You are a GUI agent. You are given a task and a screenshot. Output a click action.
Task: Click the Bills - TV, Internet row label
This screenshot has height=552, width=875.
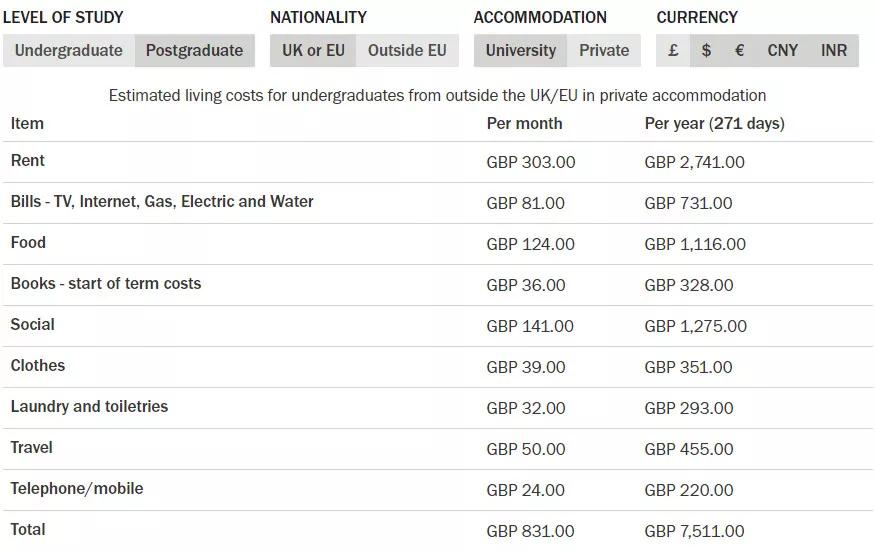(x=162, y=201)
